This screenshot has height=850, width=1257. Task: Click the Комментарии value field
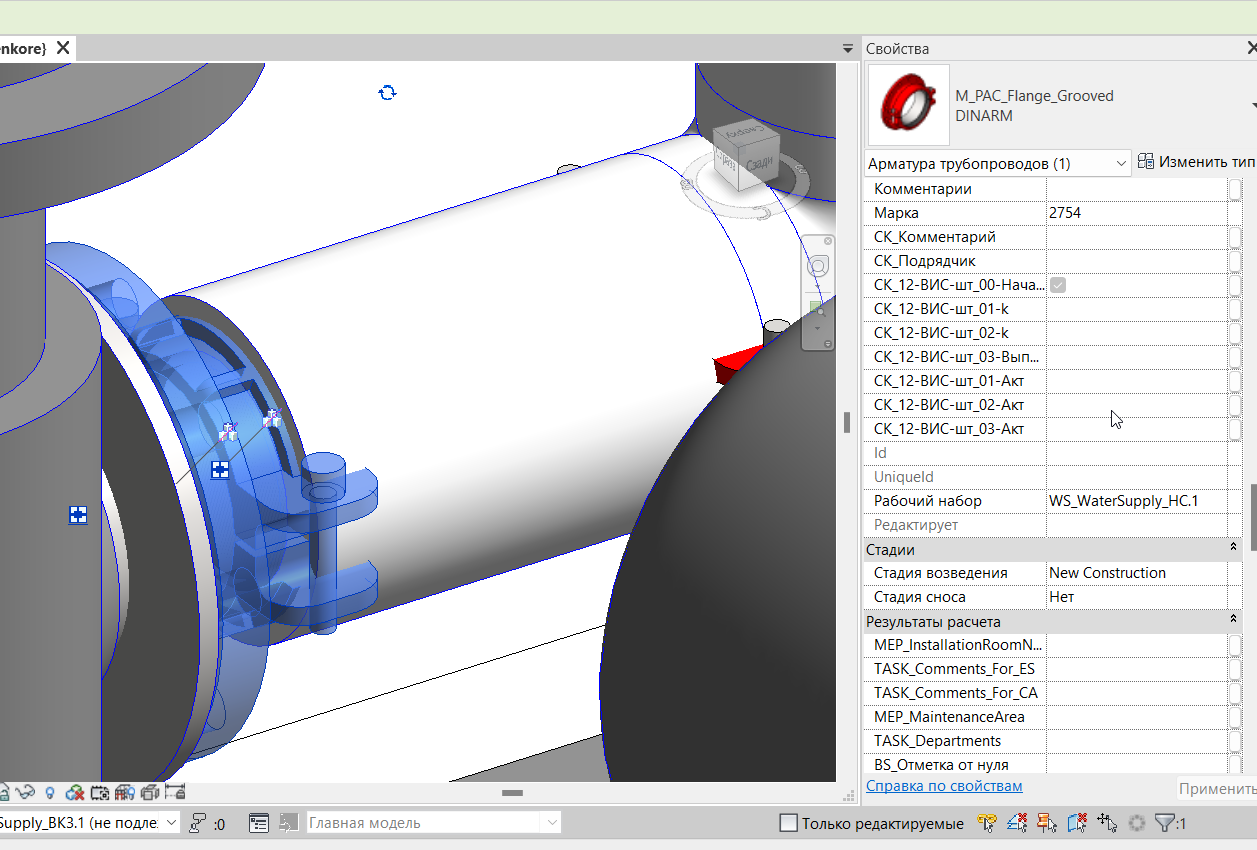coord(1136,189)
